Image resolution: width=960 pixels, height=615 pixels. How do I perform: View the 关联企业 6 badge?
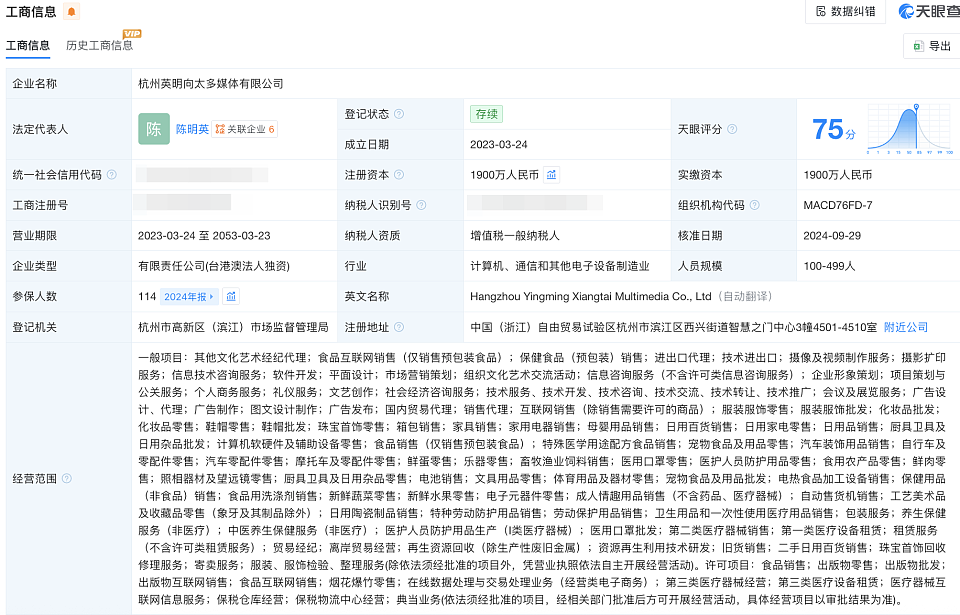[244, 129]
